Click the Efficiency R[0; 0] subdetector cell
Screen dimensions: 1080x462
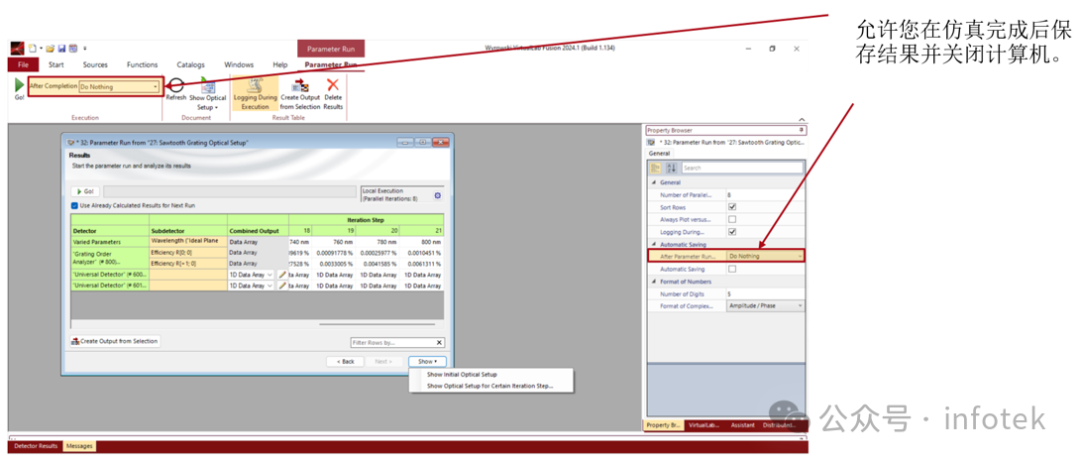point(188,253)
